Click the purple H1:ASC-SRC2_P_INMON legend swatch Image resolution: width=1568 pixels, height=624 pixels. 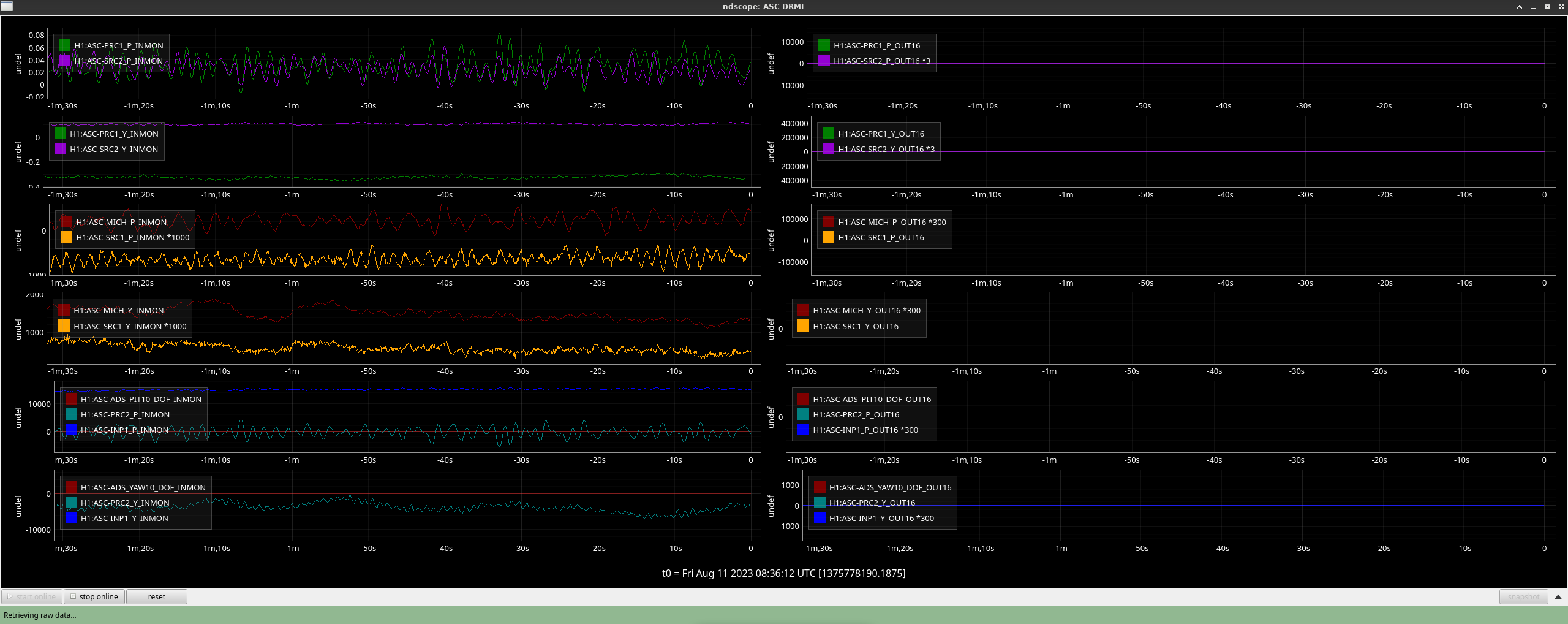(x=64, y=61)
